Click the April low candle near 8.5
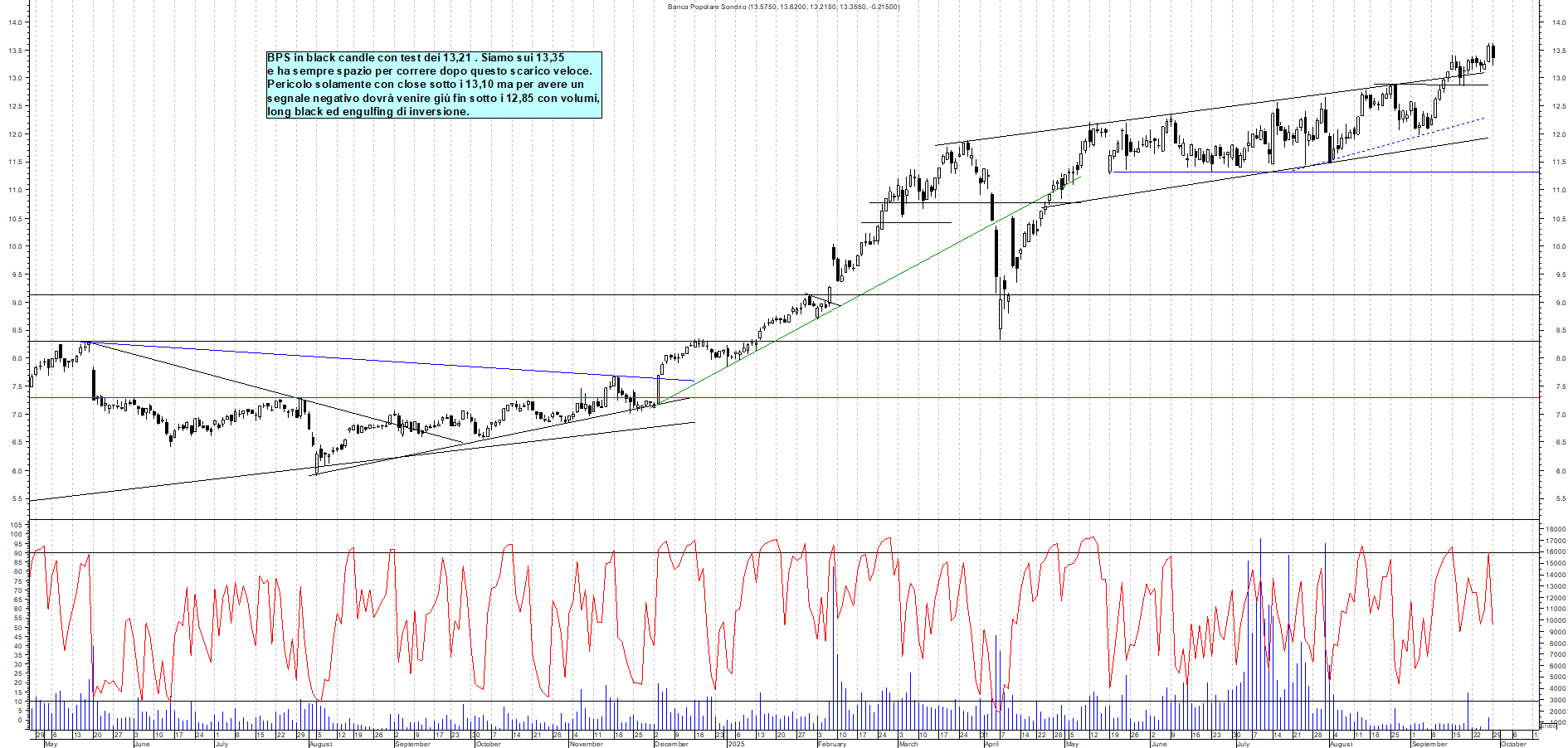1568x748 pixels. point(1001,315)
